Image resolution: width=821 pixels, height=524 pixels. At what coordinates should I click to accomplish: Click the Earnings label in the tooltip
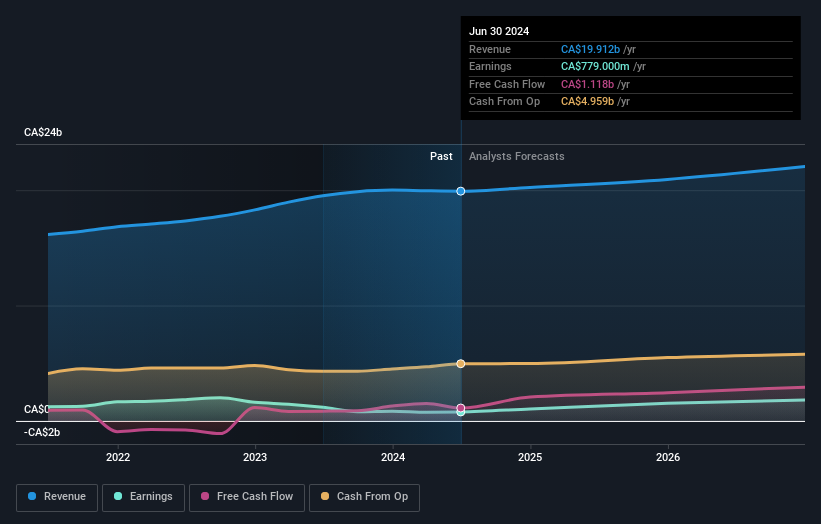tap(490, 66)
